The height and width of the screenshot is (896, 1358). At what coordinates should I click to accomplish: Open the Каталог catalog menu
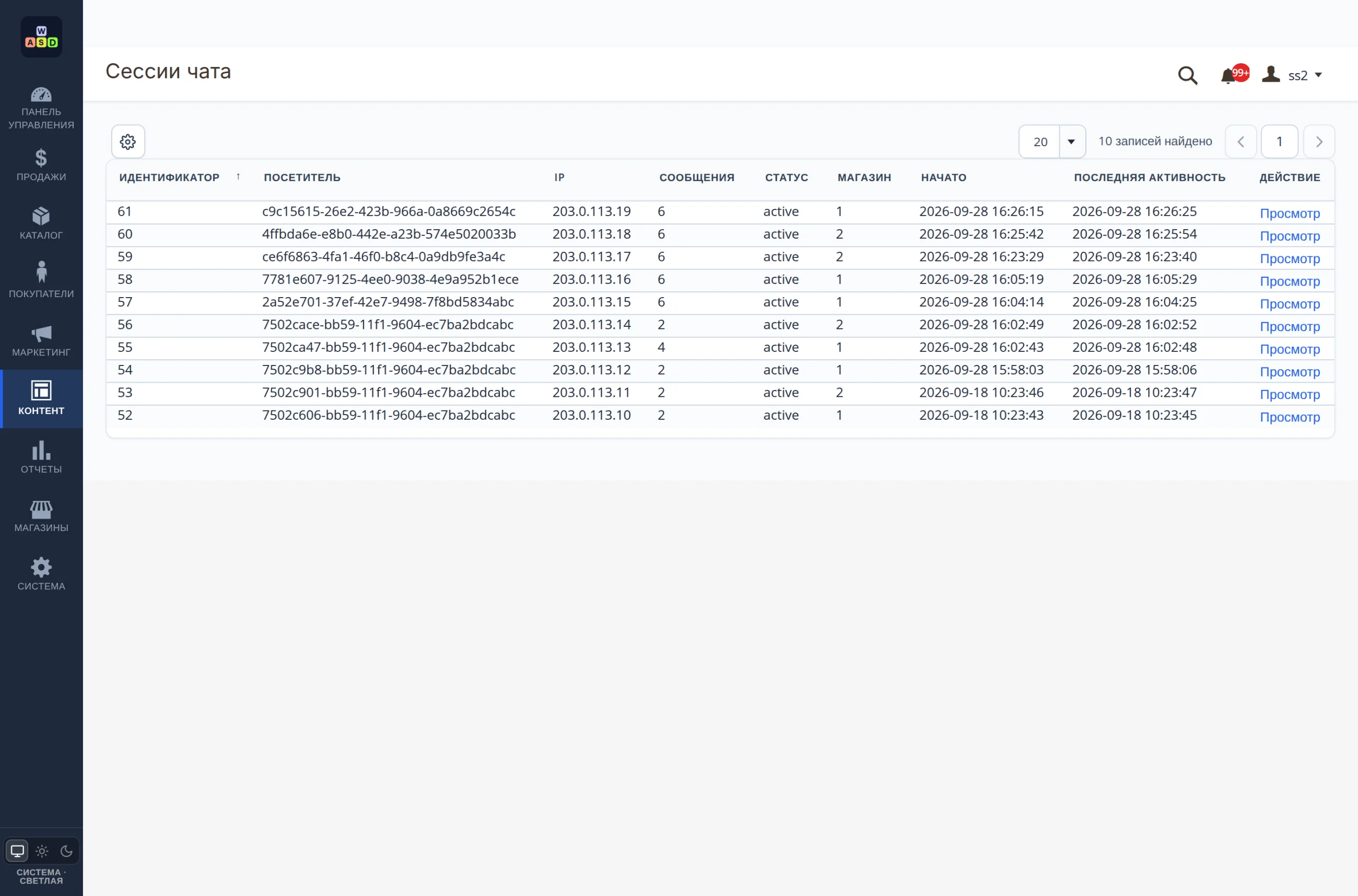click(x=41, y=223)
